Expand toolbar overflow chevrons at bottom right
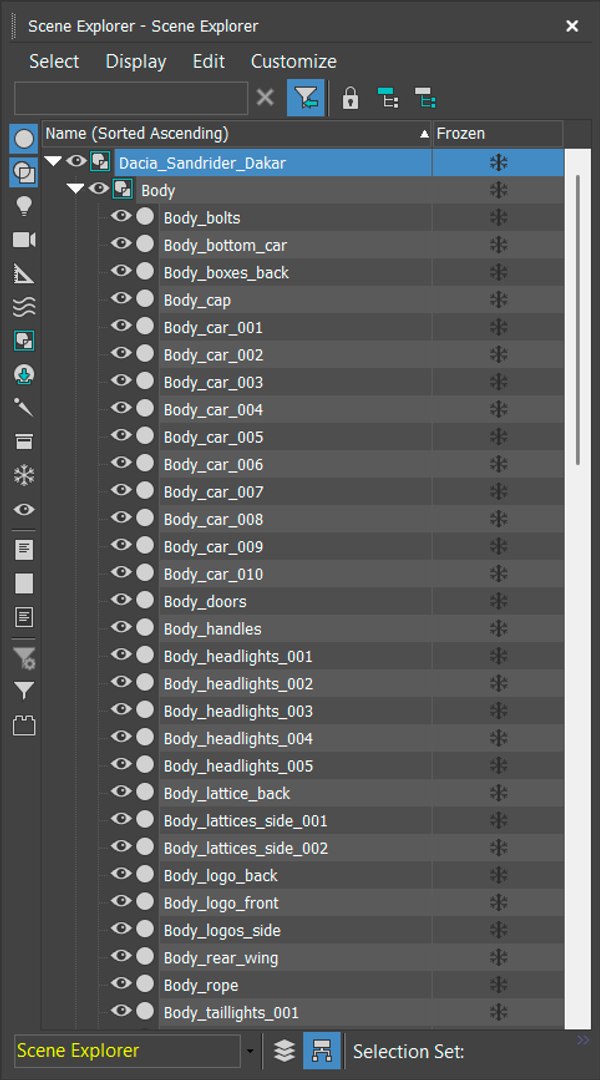Viewport: 600px width, 1080px height. [583, 1040]
